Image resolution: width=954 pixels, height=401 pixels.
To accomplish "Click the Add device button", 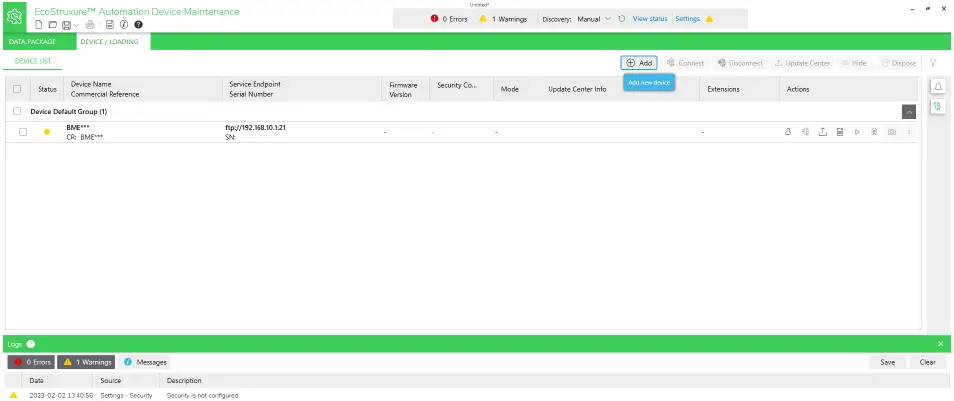I will tap(639, 63).
